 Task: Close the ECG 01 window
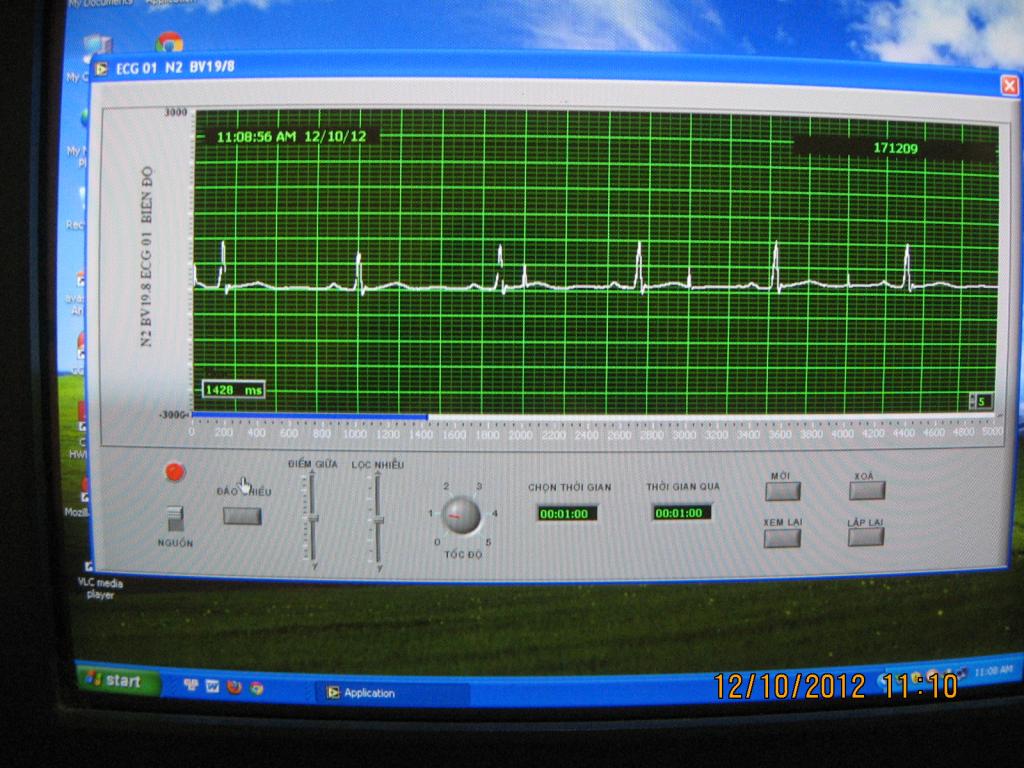coord(1010,86)
